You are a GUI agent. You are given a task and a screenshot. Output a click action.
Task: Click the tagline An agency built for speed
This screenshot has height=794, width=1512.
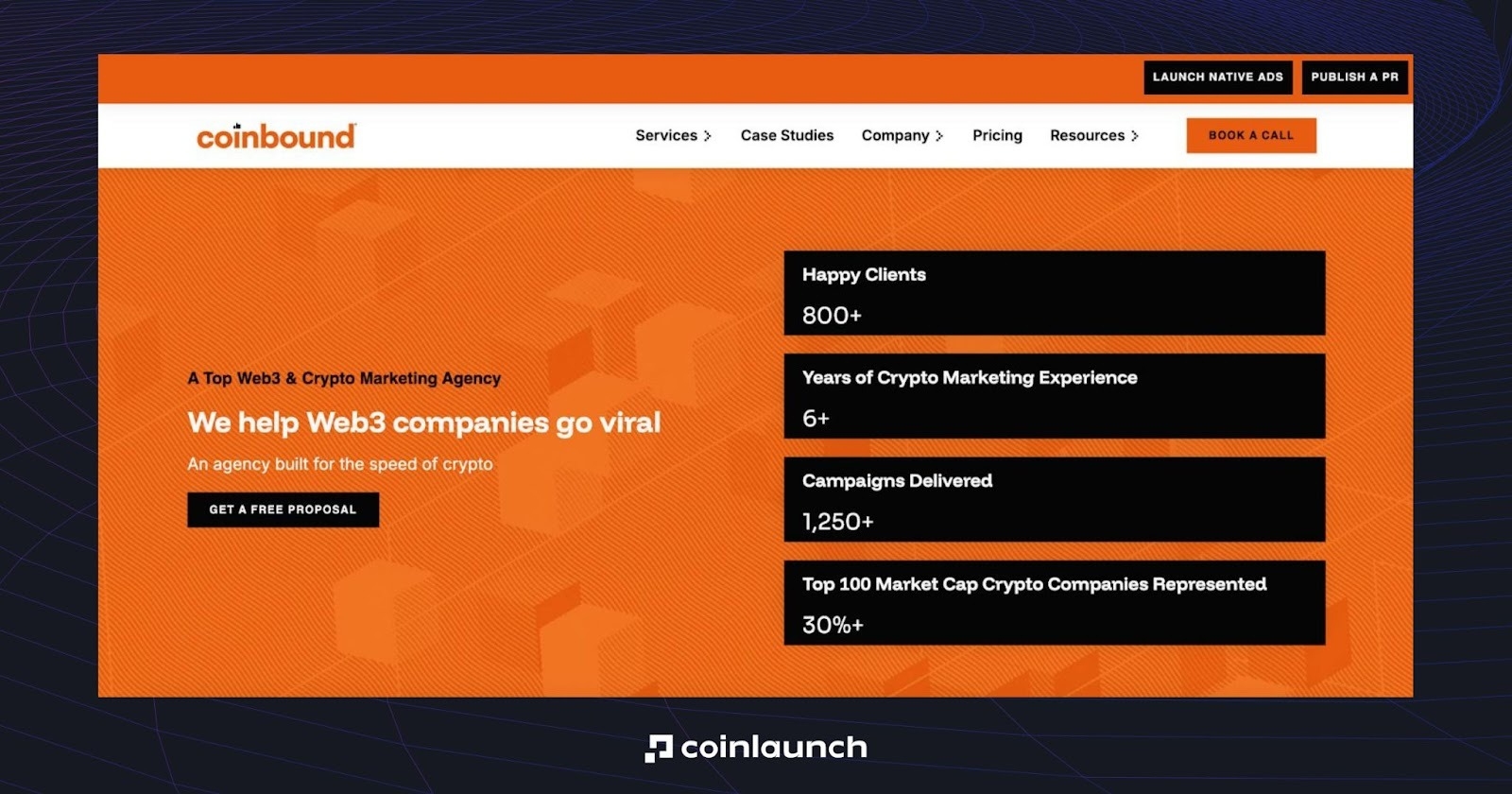340,464
